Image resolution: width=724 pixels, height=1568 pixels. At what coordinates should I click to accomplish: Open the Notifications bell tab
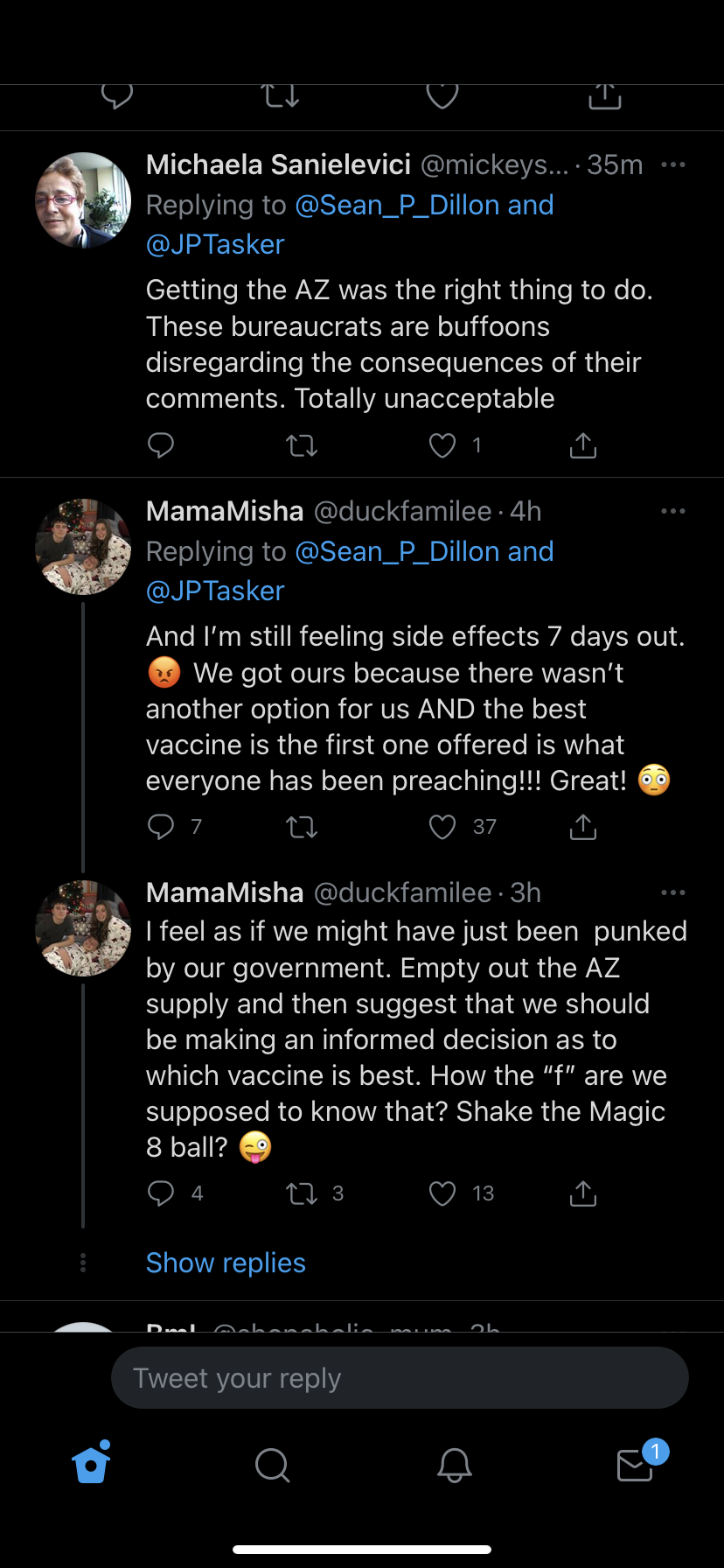pyautogui.click(x=454, y=1464)
